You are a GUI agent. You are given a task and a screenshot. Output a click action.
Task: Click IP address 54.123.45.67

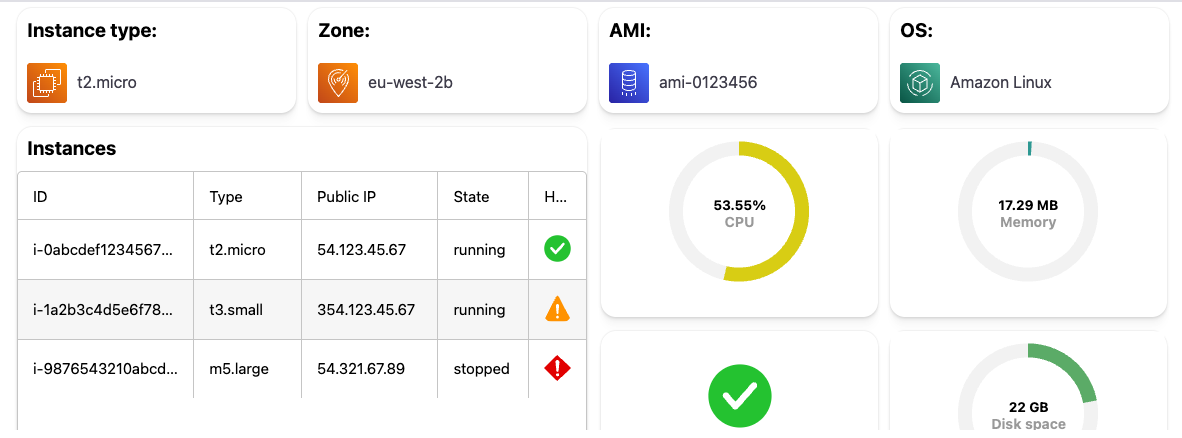[x=362, y=250]
